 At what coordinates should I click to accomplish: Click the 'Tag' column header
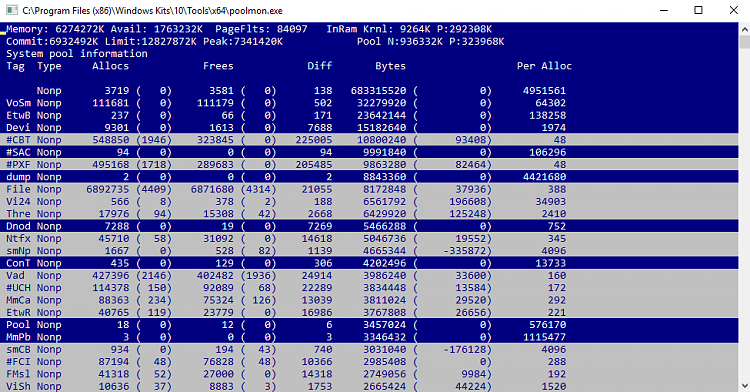[15, 66]
